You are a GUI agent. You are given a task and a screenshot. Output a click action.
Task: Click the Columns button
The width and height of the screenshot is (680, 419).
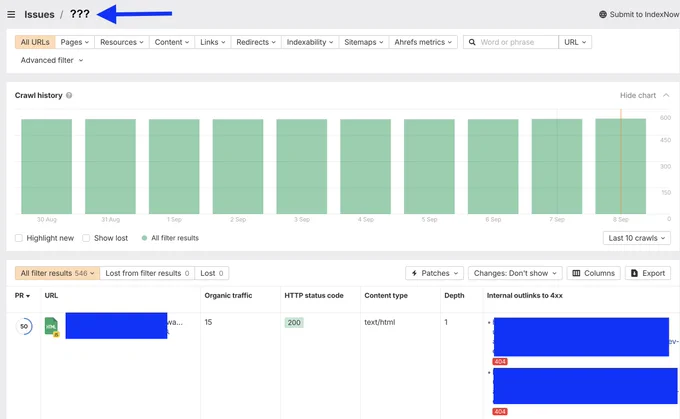coord(593,273)
